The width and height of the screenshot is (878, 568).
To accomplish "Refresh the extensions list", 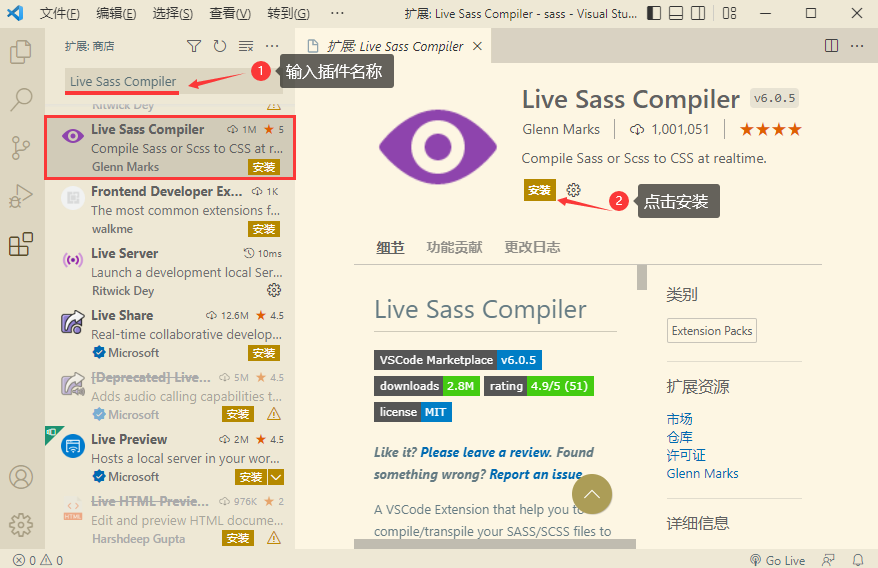I will [x=220, y=46].
